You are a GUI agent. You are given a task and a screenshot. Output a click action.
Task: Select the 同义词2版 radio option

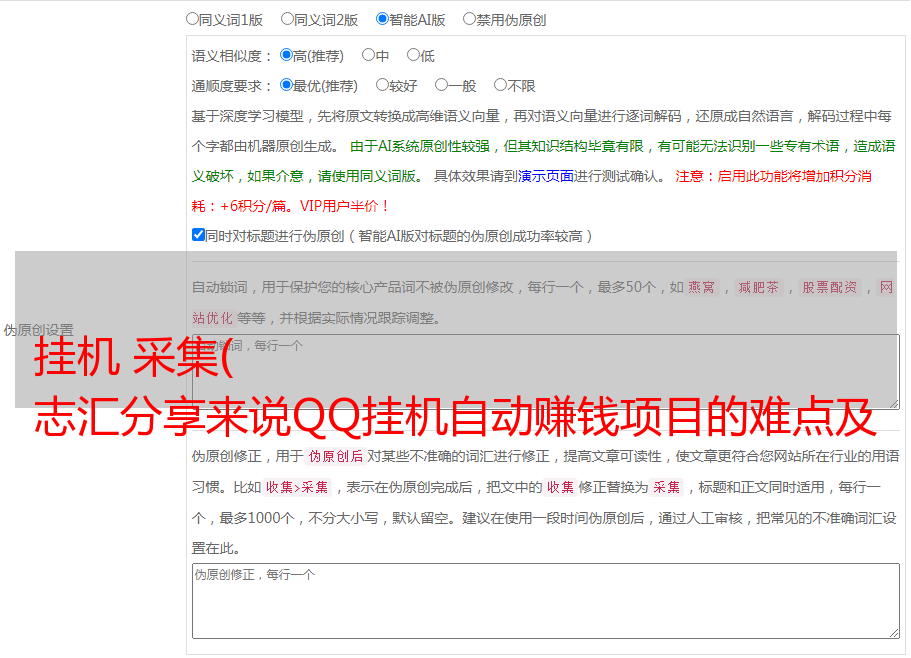pyautogui.click(x=287, y=19)
